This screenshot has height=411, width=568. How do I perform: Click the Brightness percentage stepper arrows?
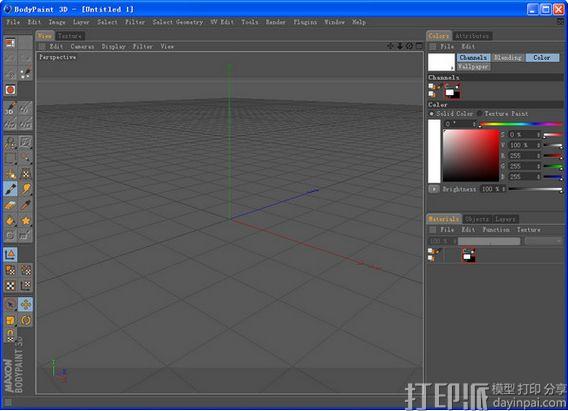pyautogui.click(x=503, y=189)
